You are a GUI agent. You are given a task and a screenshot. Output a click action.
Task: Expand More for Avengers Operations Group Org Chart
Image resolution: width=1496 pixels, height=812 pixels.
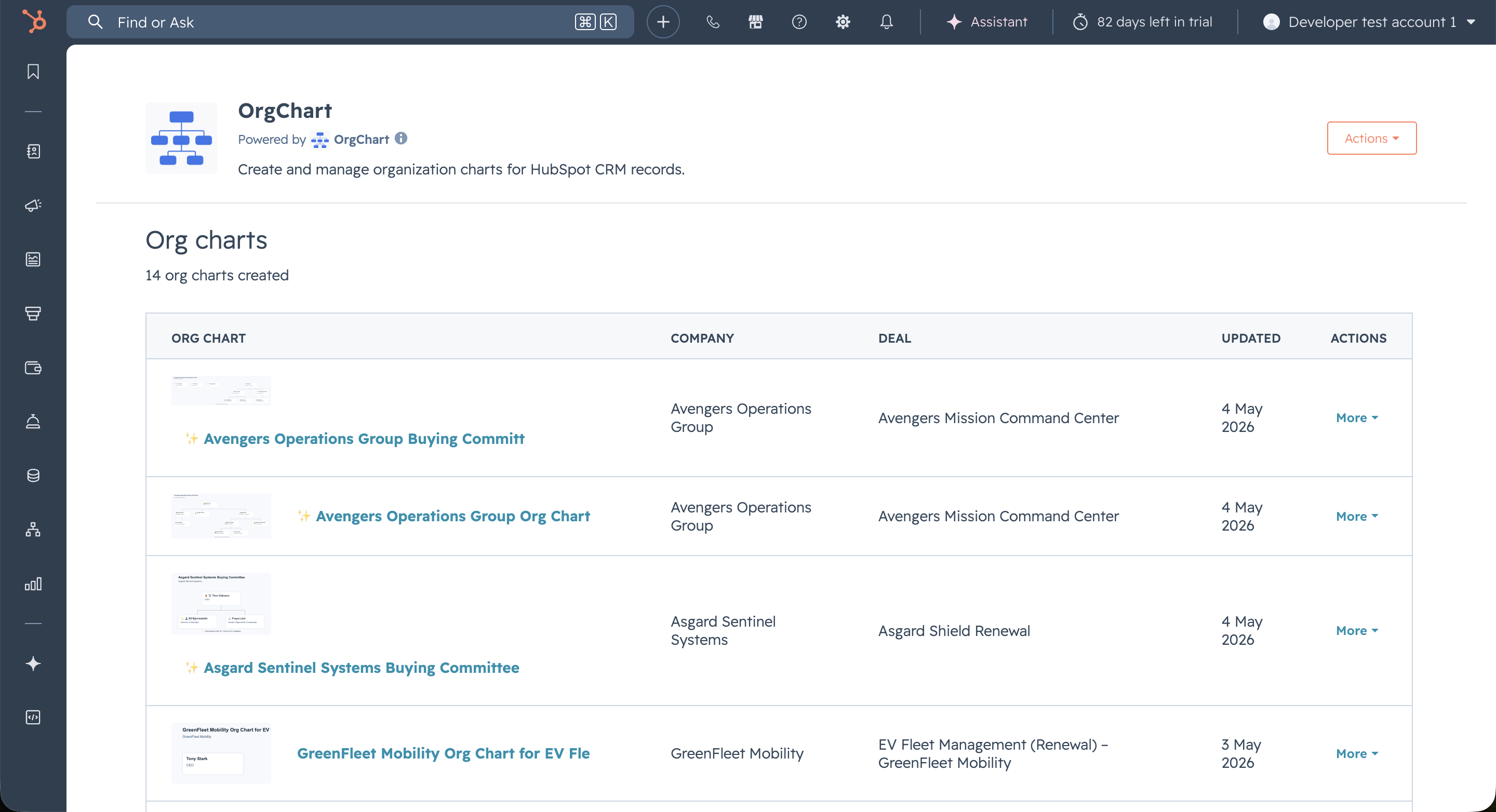click(1357, 517)
